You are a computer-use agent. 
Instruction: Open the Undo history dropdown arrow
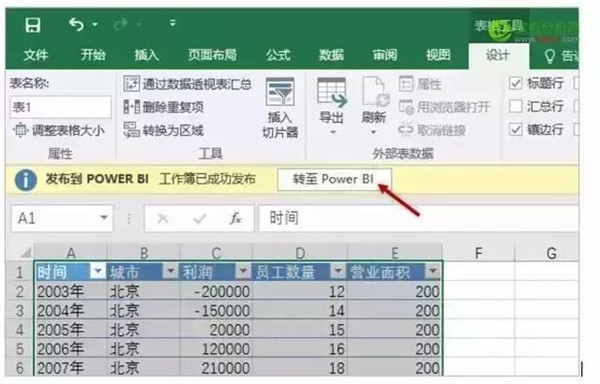click(x=95, y=25)
